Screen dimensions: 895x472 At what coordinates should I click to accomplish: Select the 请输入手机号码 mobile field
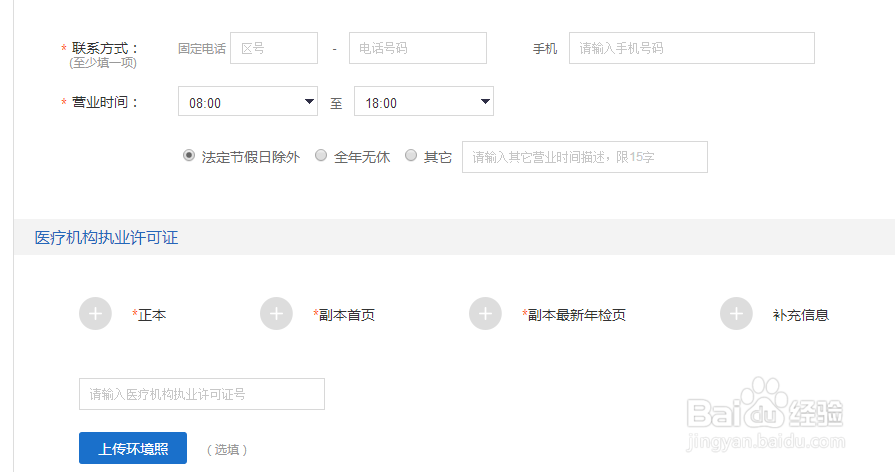click(692, 48)
